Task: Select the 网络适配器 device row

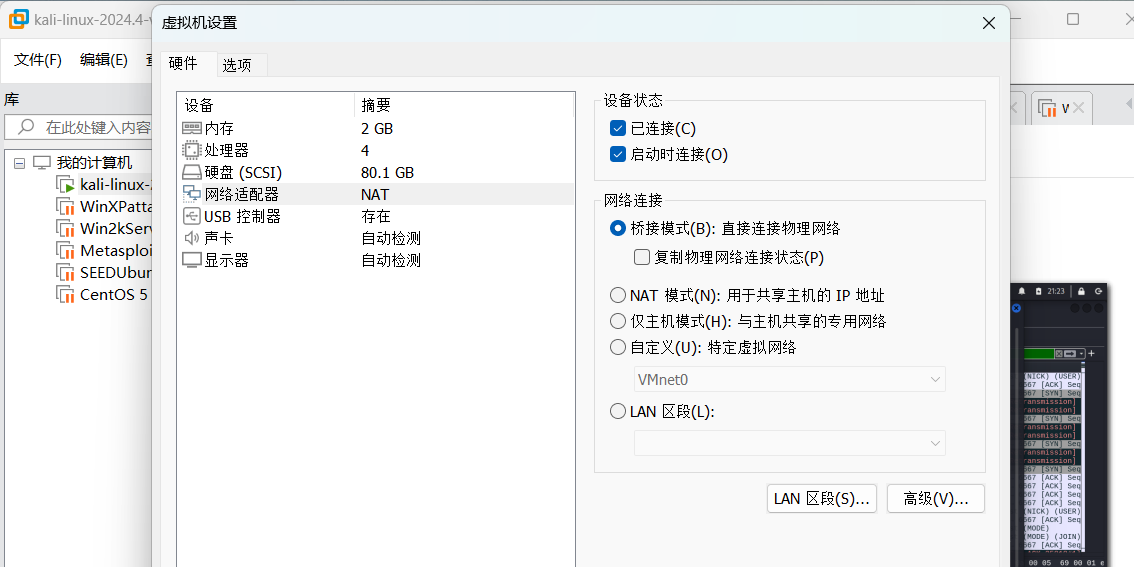Action: click(x=375, y=194)
